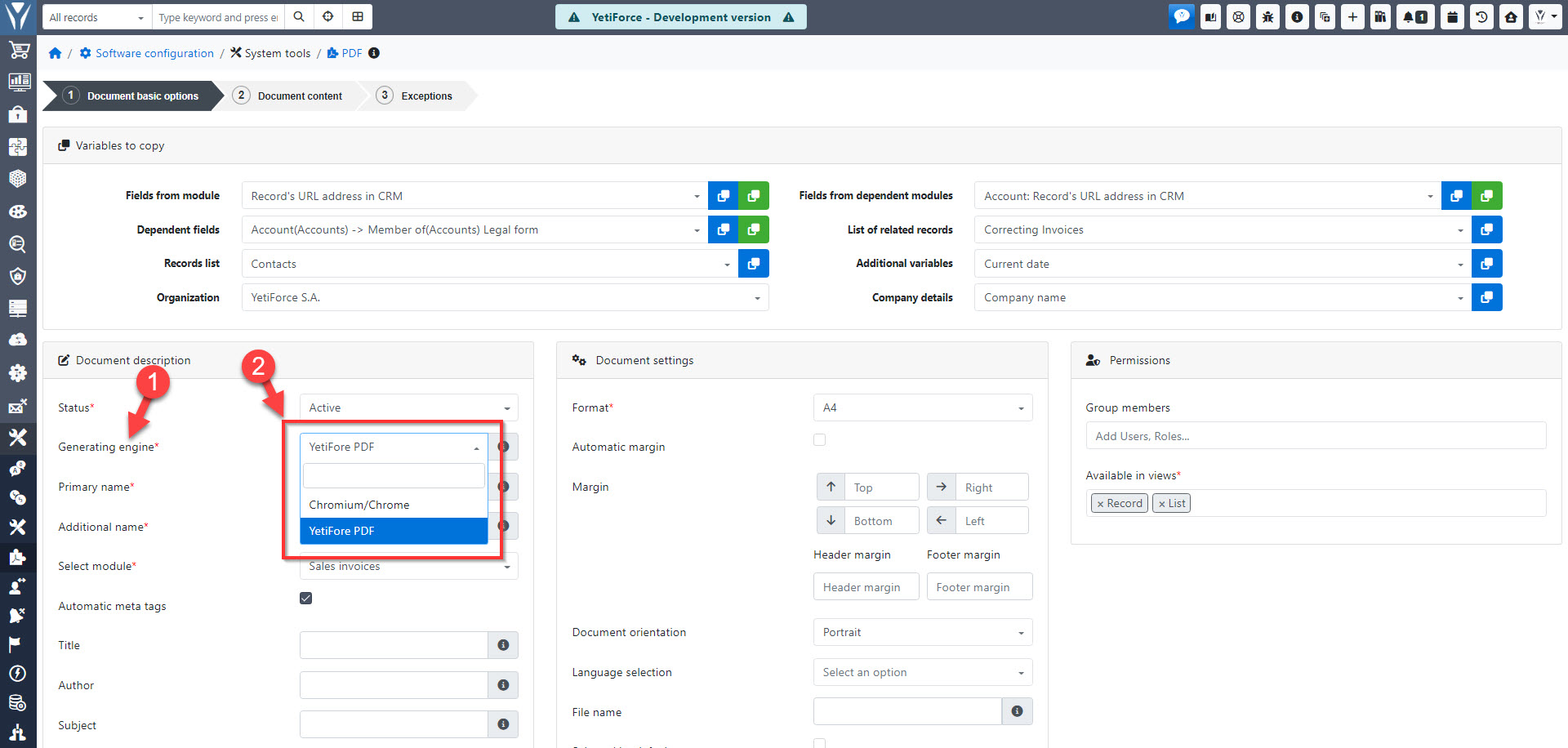1568x748 pixels.
Task: Open the palette icon in sidebar
Action: (x=18, y=211)
